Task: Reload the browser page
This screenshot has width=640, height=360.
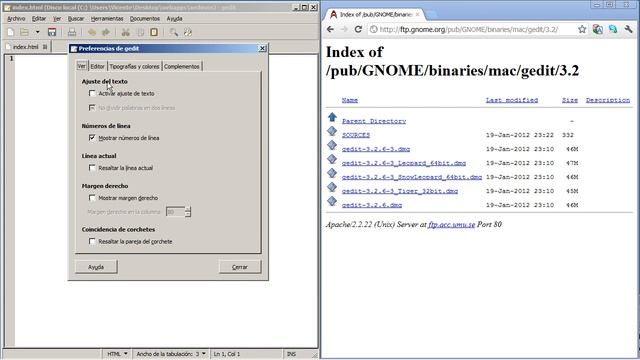Action: point(358,29)
